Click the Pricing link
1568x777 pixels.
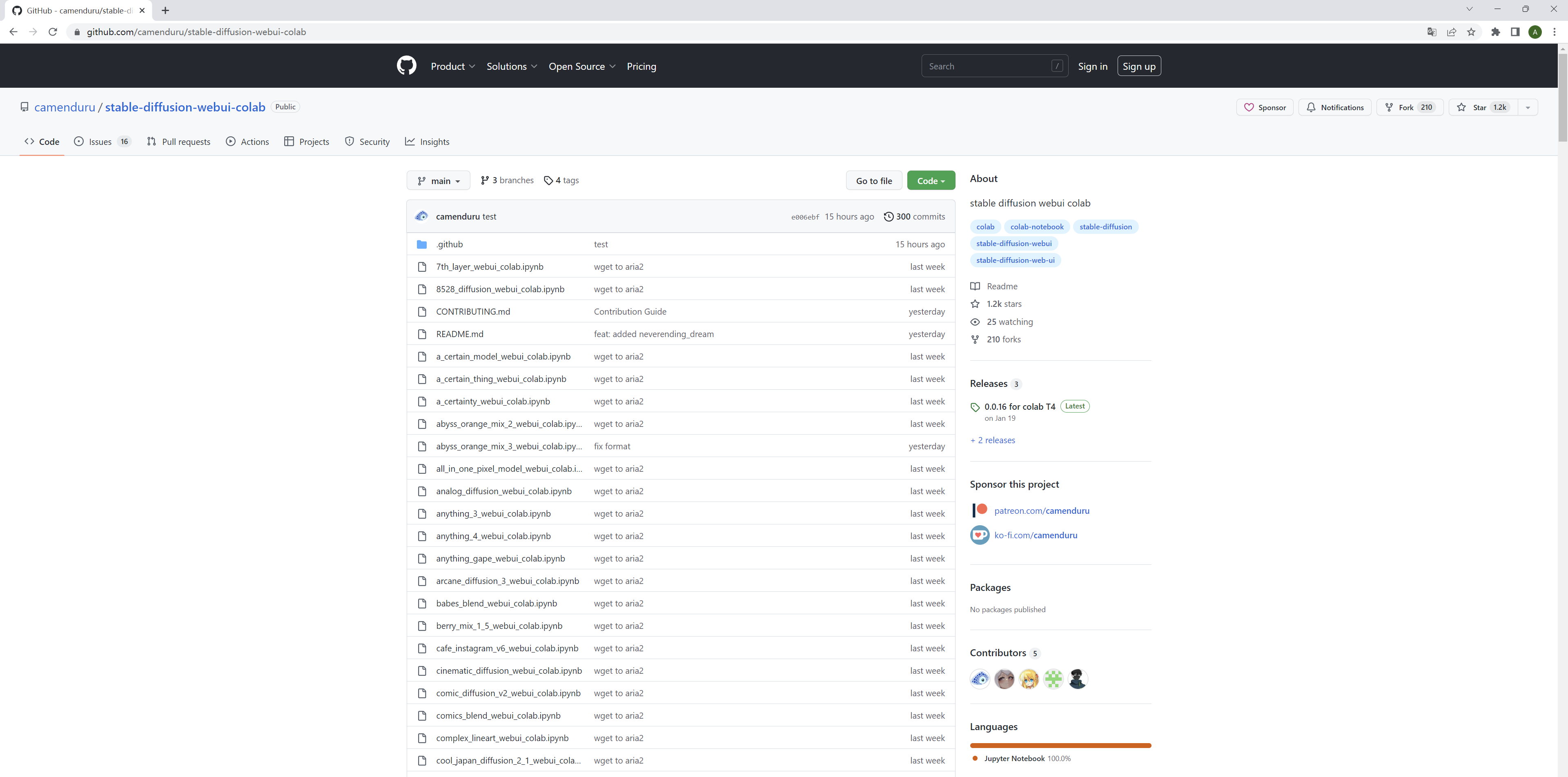(641, 67)
